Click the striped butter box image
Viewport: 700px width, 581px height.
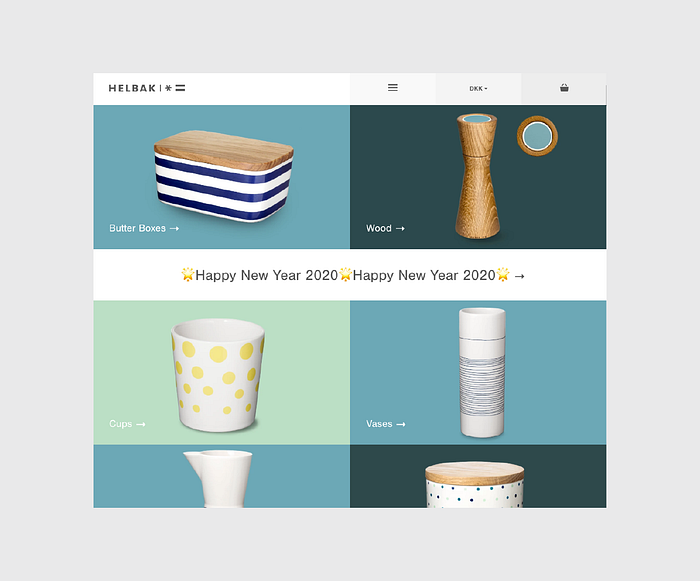click(223, 176)
